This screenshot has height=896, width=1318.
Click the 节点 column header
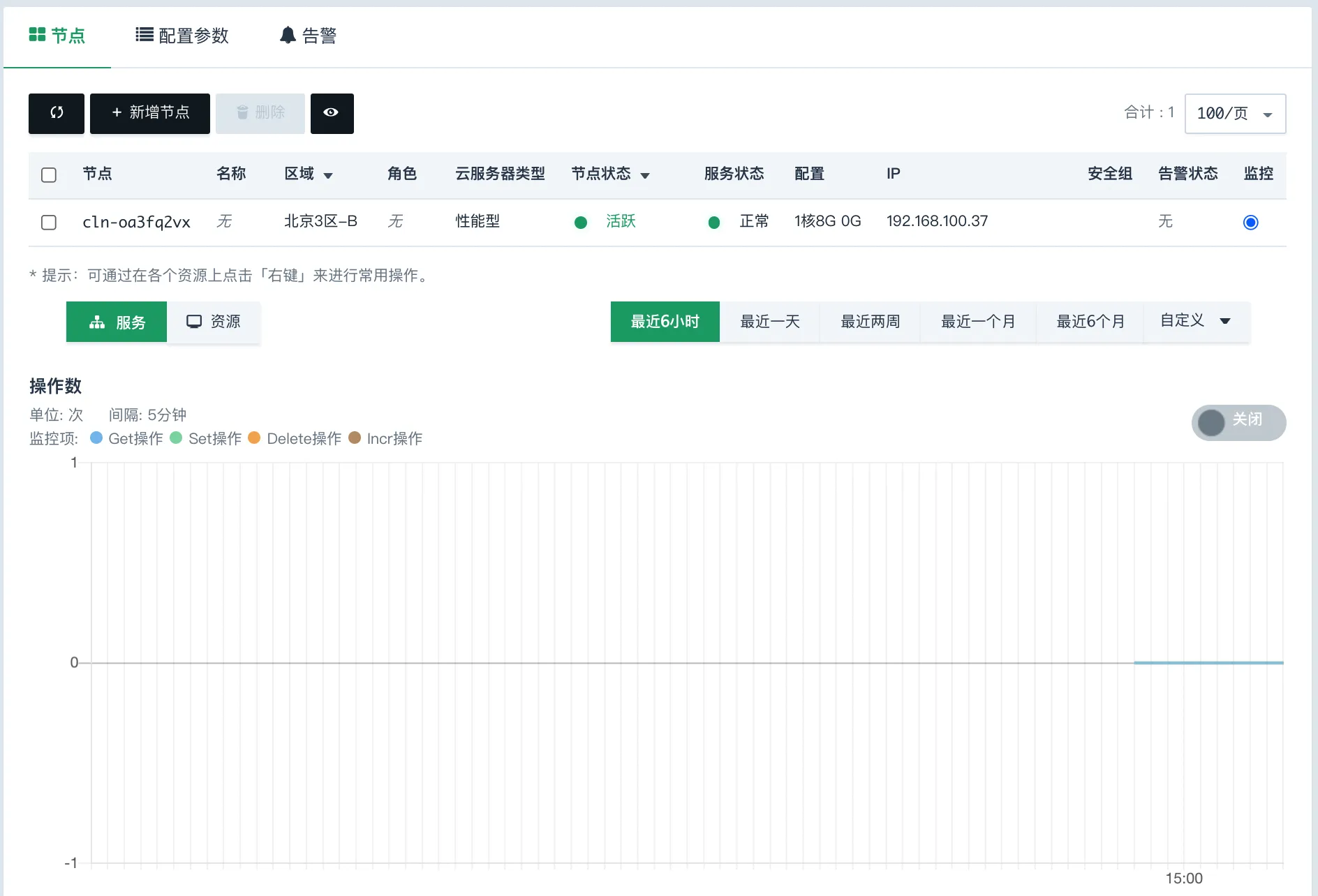tap(97, 174)
